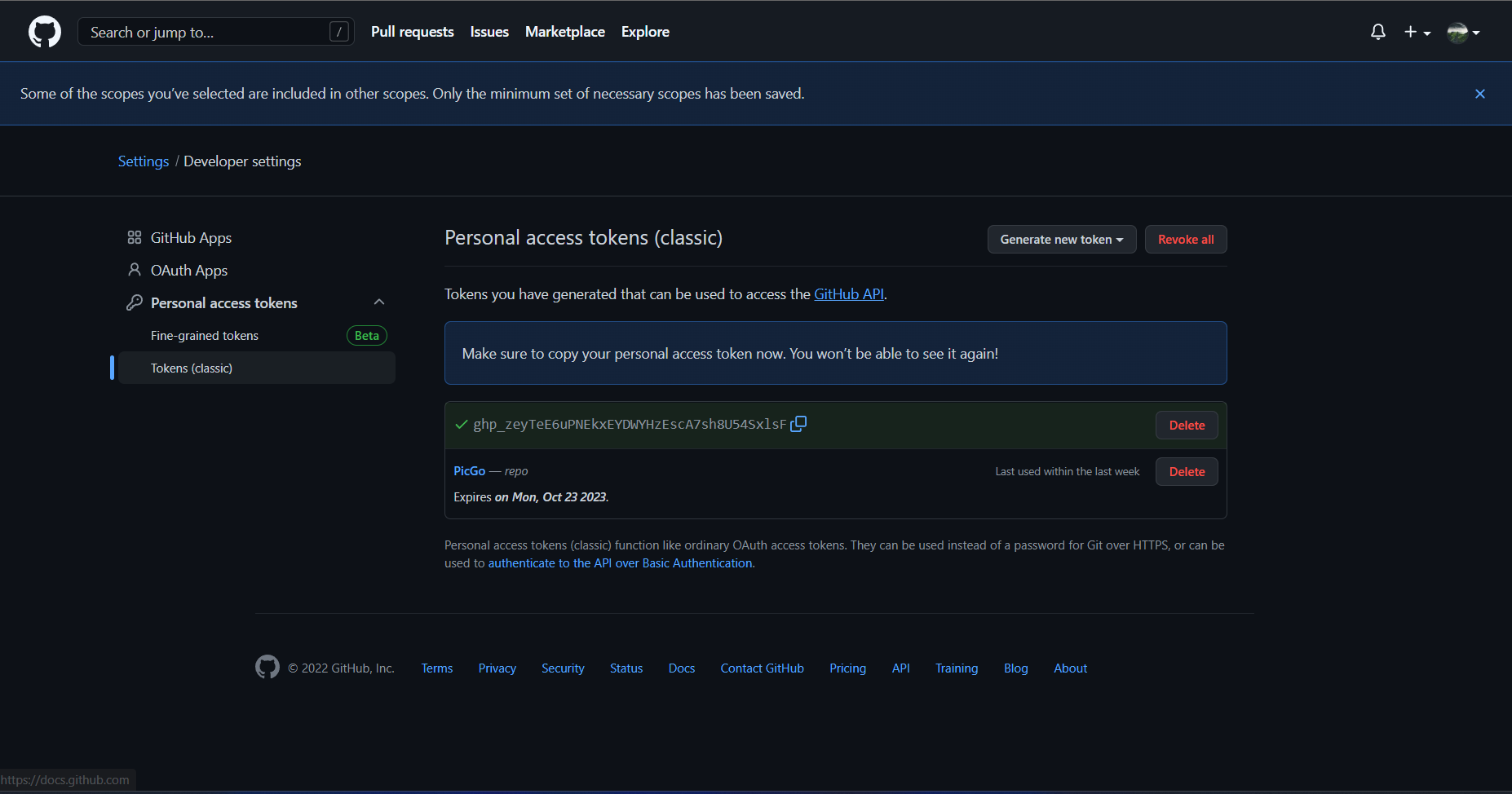Copy the token with the clipboard icon
1512x794 pixels.
click(x=798, y=424)
